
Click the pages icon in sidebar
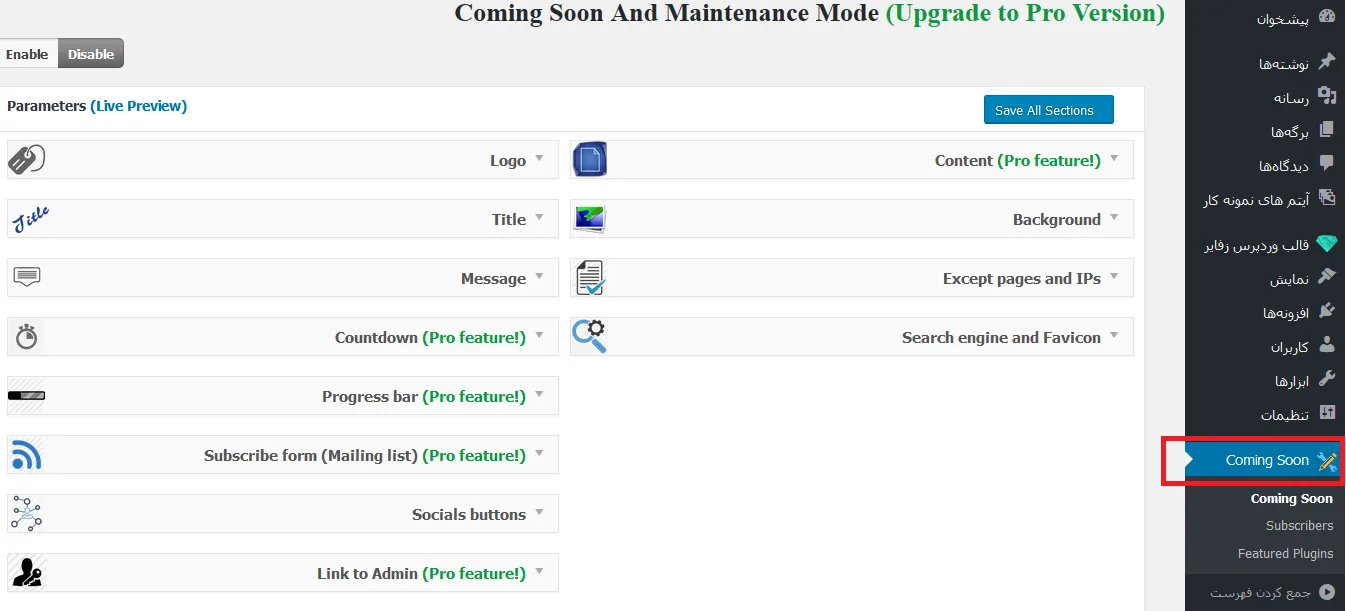[x=1327, y=130]
